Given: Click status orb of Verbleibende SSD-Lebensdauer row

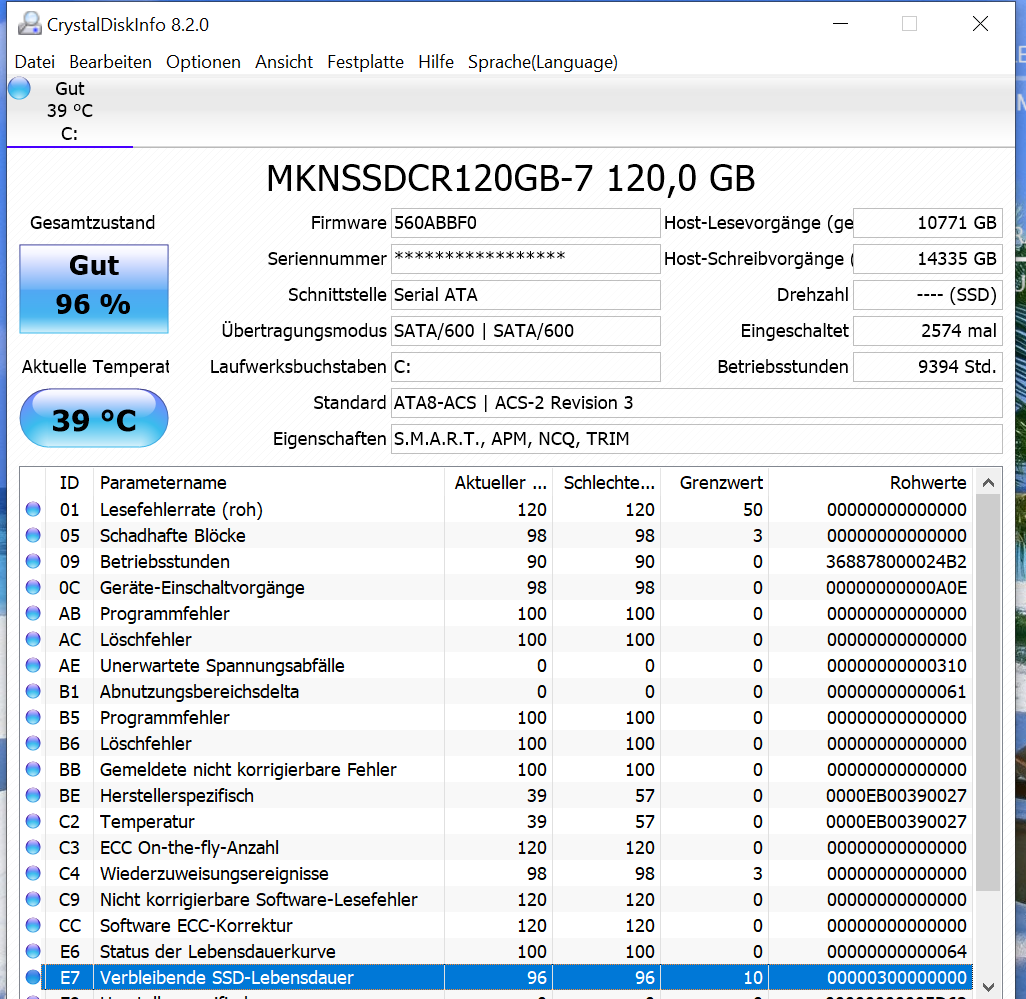Looking at the screenshot, I should (33, 977).
